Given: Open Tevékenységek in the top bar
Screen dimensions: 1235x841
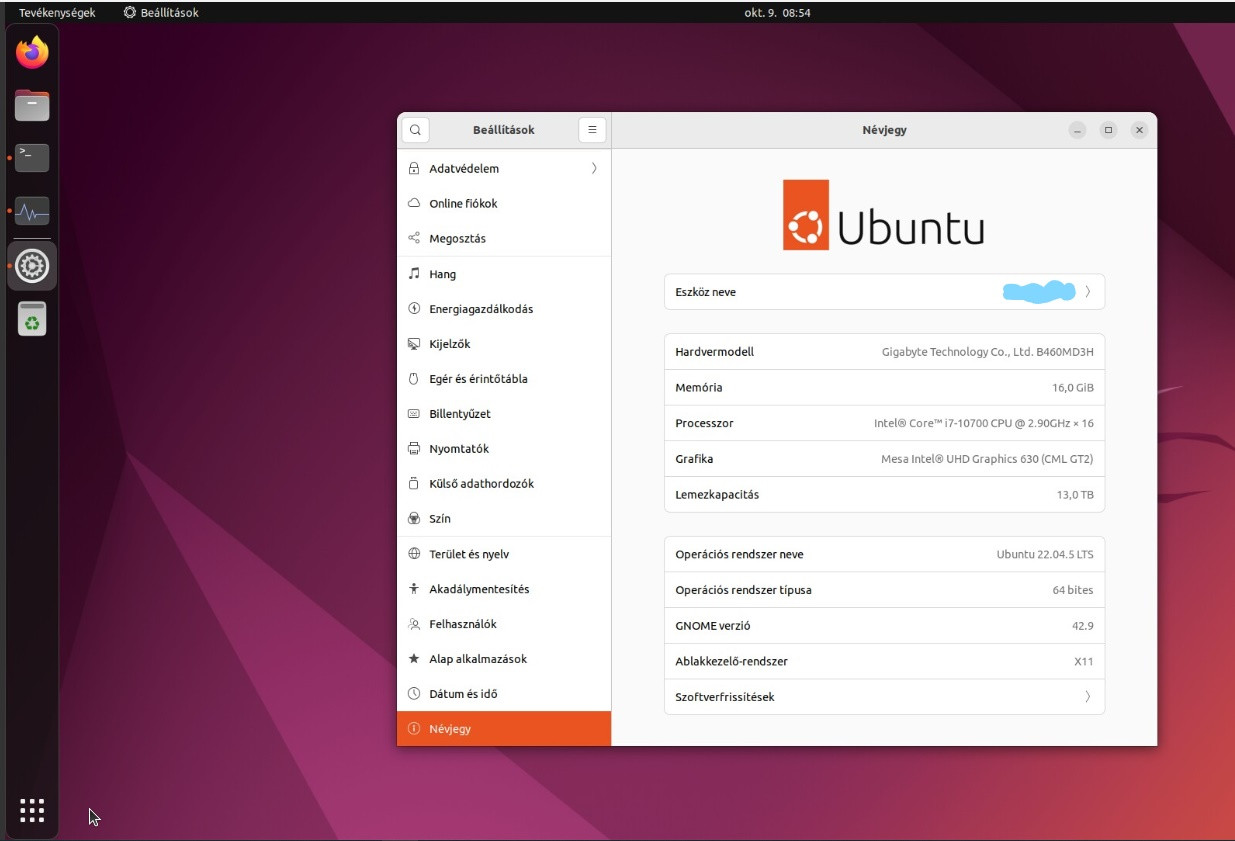Looking at the screenshot, I should click(57, 13).
